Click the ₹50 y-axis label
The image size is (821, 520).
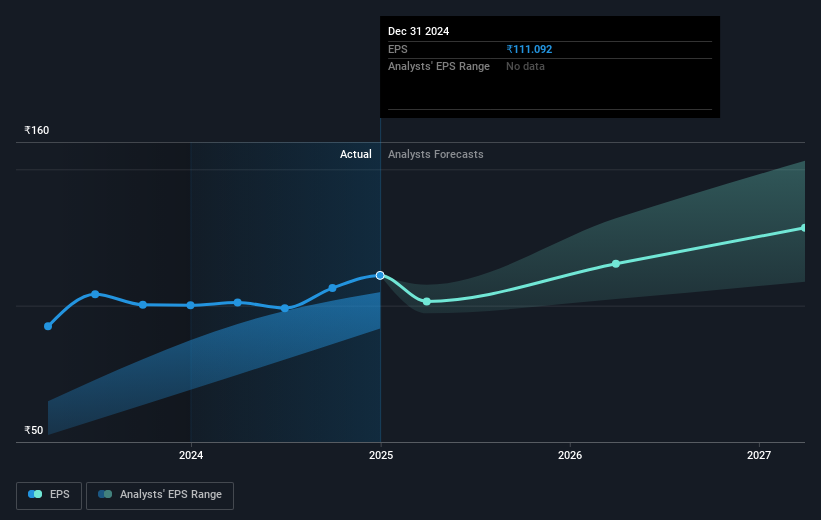pos(34,430)
